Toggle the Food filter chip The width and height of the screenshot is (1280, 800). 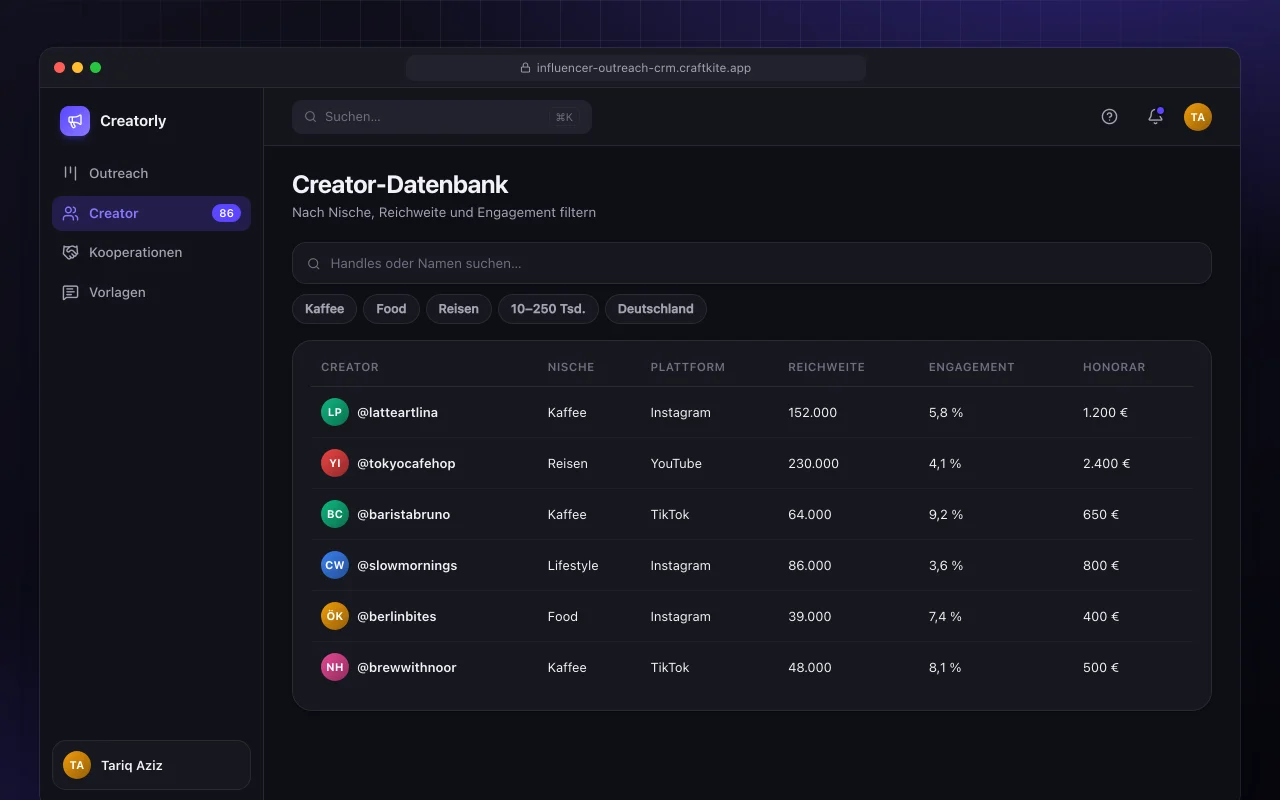click(x=391, y=309)
